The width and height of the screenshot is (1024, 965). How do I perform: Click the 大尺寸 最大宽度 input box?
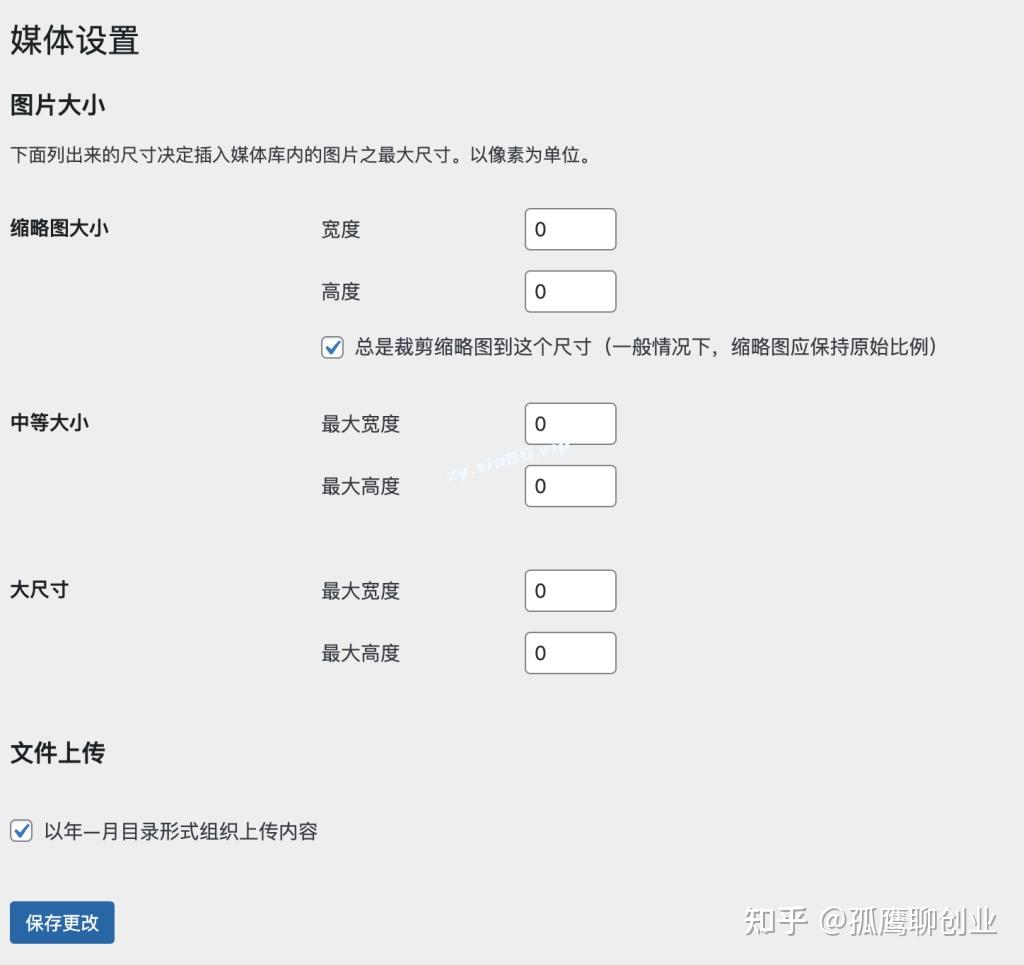click(x=570, y=590)
